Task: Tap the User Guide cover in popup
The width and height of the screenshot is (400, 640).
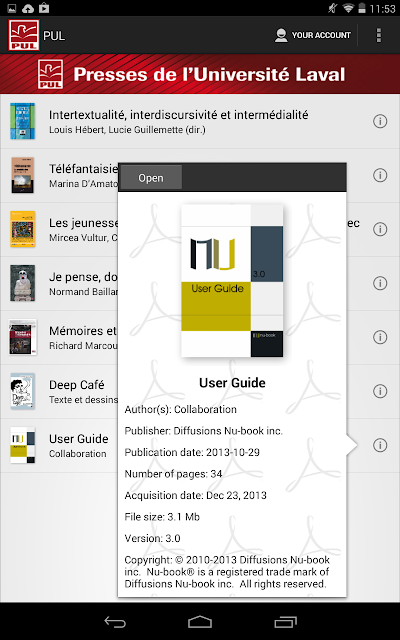Action: click(232, 281)
